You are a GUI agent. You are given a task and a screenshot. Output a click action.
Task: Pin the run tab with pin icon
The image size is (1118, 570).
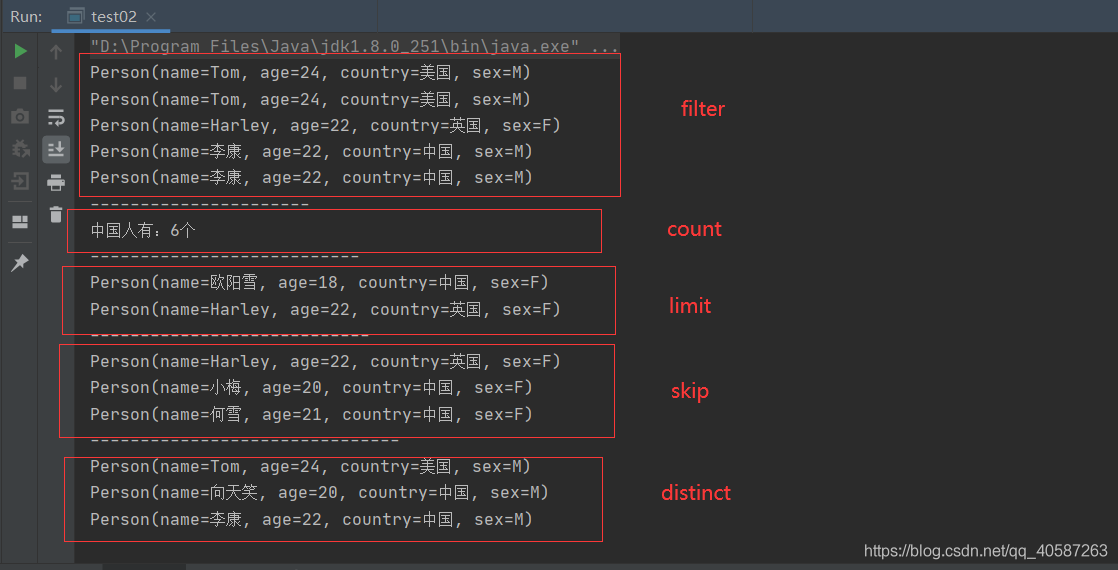20,263
